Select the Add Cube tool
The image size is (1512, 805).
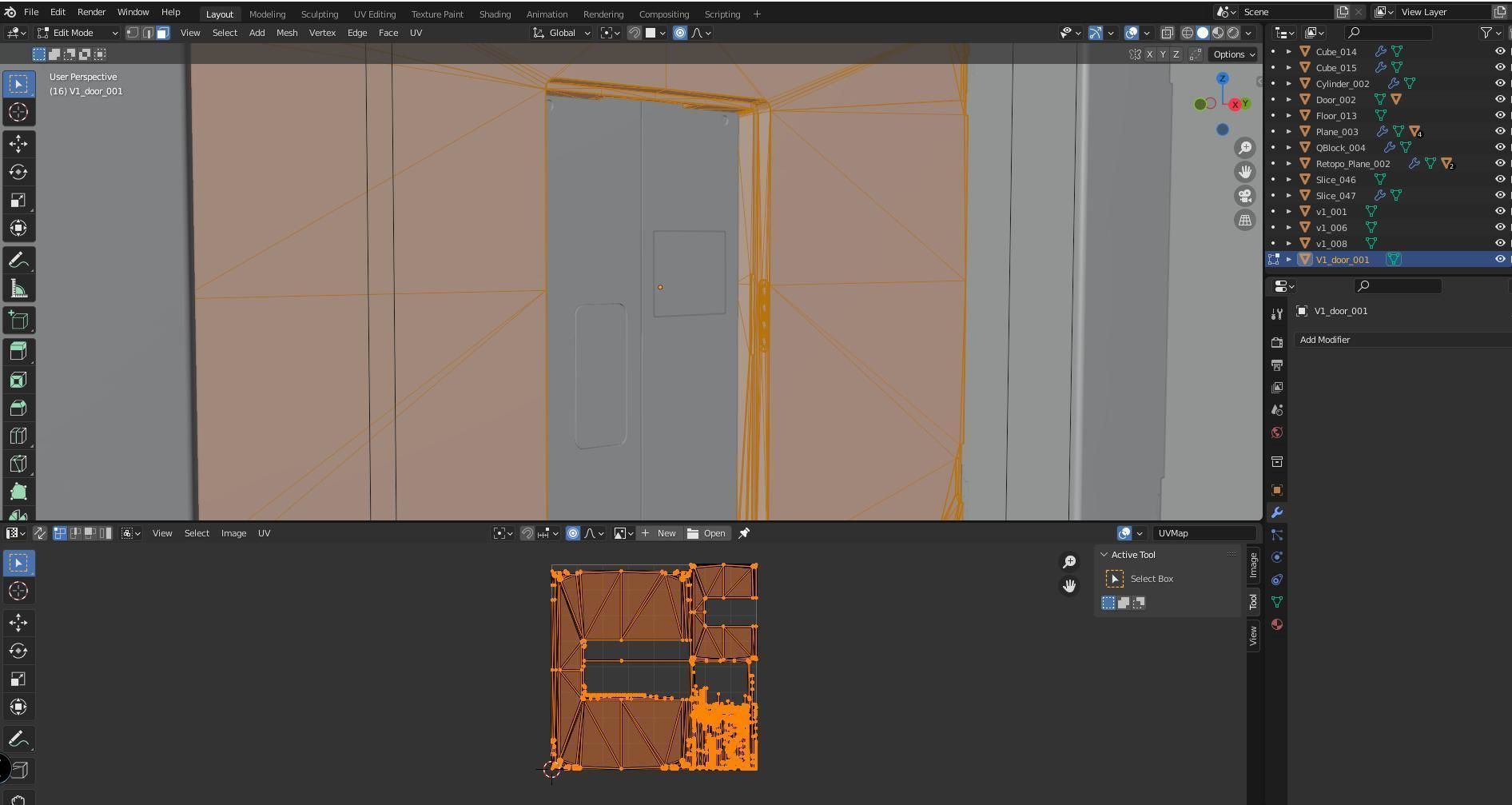pyautogui.click(x=18, y=321)
